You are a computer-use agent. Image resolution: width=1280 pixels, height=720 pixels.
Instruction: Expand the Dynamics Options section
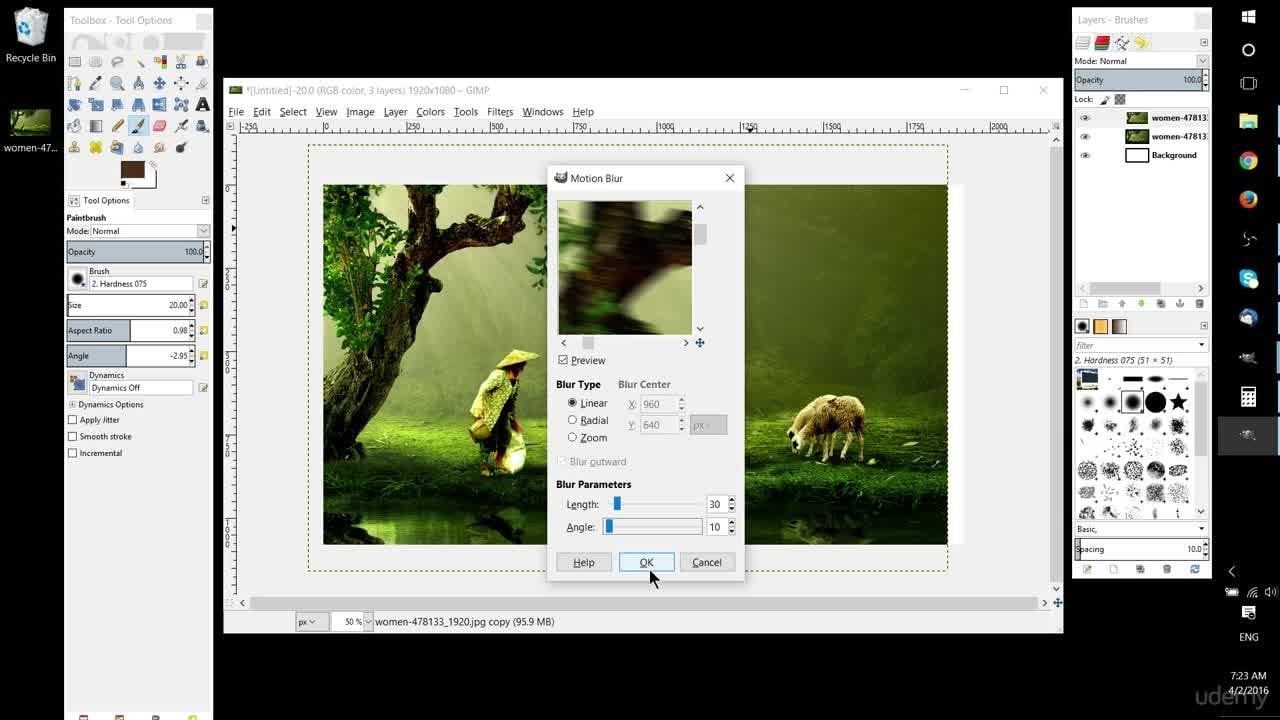(x=72, y=404)
